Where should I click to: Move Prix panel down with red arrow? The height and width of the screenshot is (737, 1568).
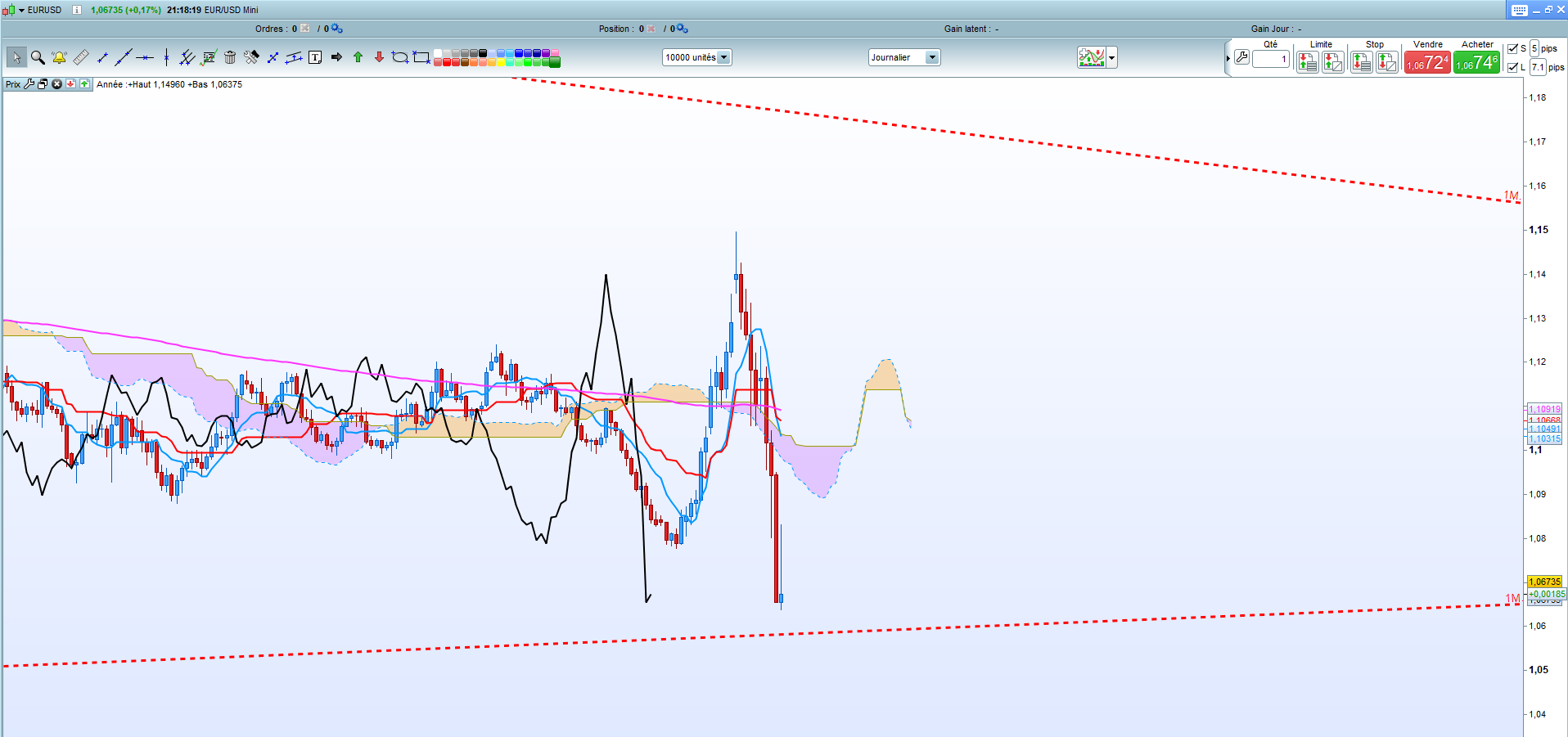[70, 84]
